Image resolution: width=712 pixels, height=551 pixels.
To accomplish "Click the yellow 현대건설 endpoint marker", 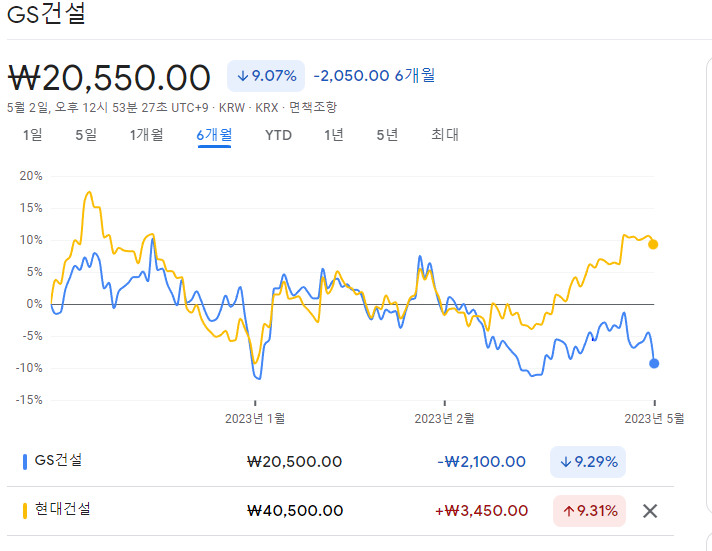I will click(653, 245).
